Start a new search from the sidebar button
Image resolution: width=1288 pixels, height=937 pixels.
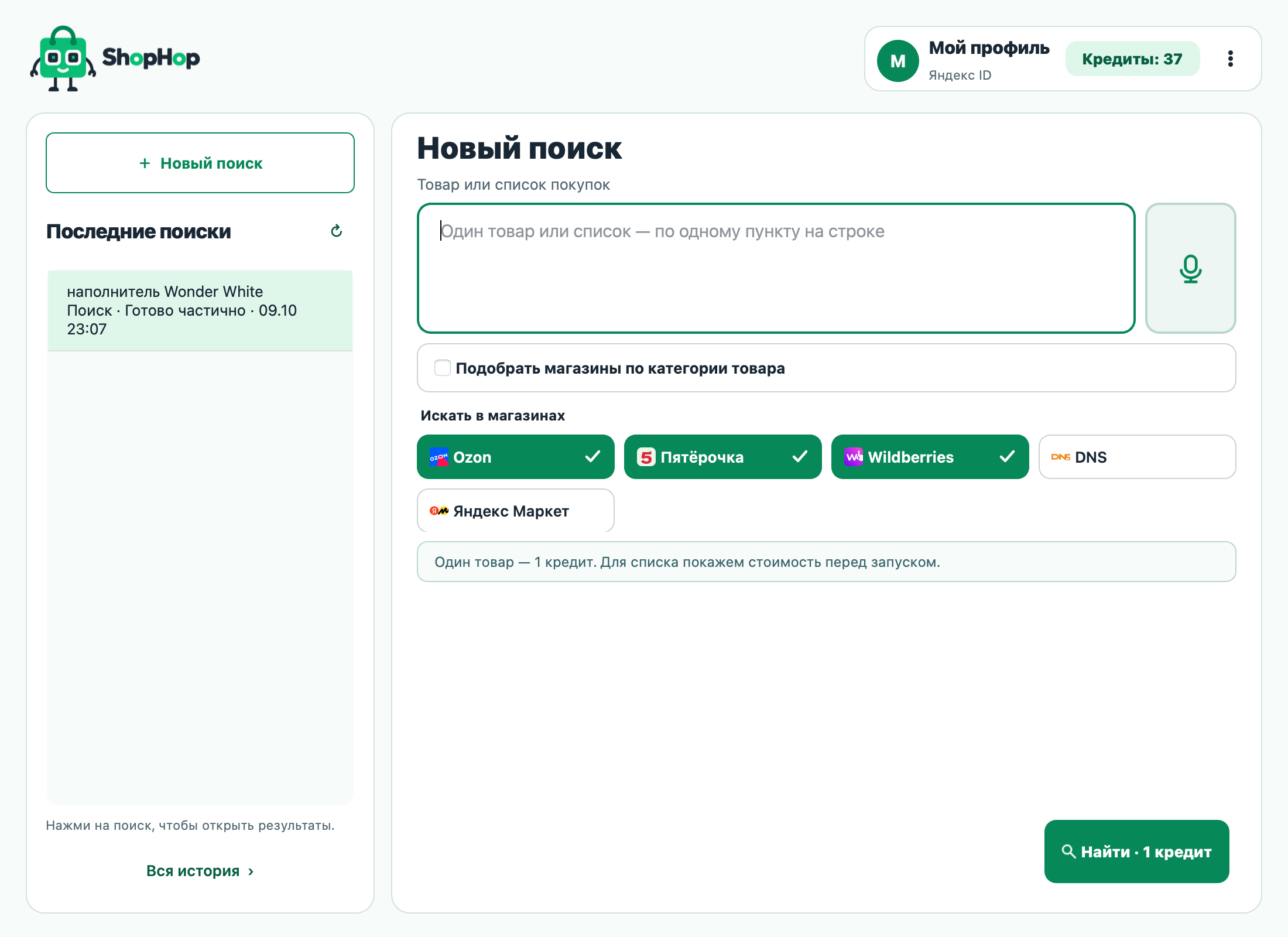[200, 163]
